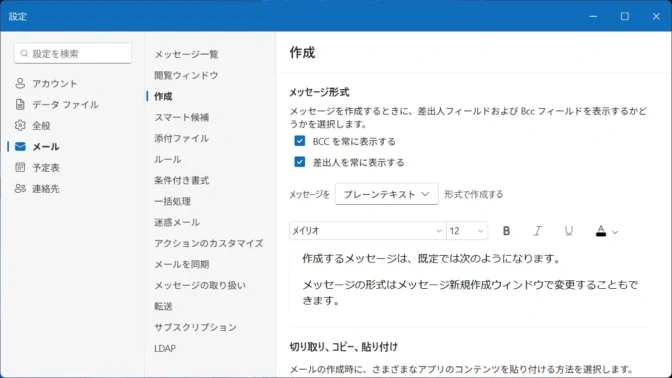This screenshot has width=672, height=378.
Task: Open メールを同期 settings
Action: 182,264
